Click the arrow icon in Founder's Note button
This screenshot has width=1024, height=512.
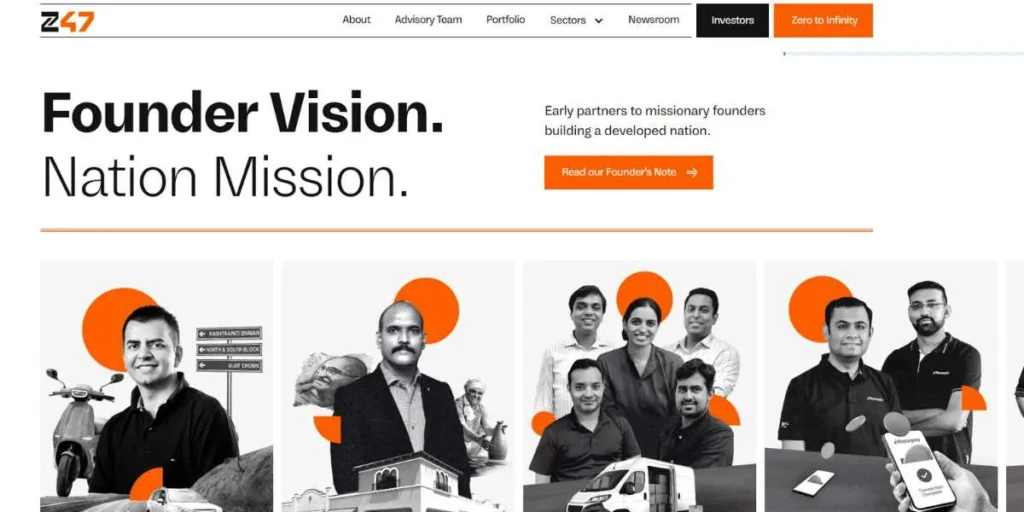[692, 172]
